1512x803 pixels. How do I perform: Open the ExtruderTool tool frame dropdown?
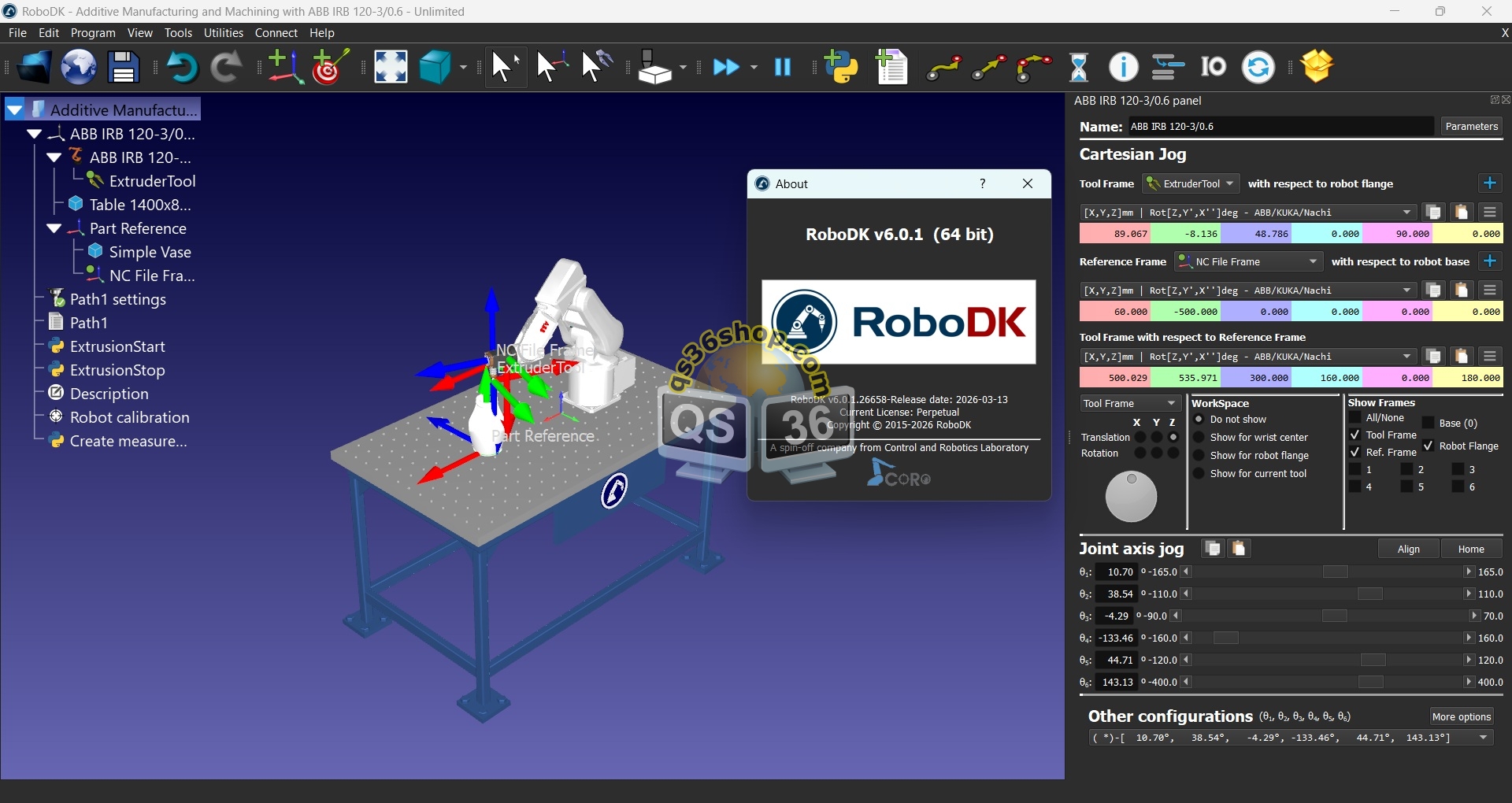click(x=1191, y=183)
